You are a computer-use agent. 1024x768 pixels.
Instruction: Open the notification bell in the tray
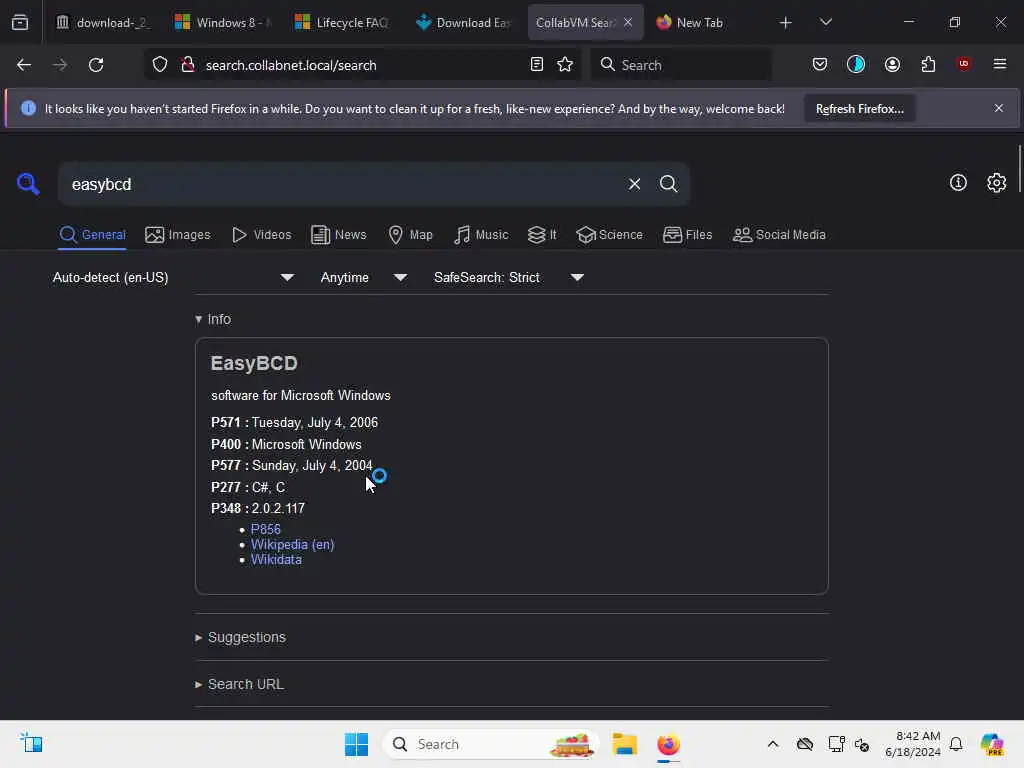956,744
